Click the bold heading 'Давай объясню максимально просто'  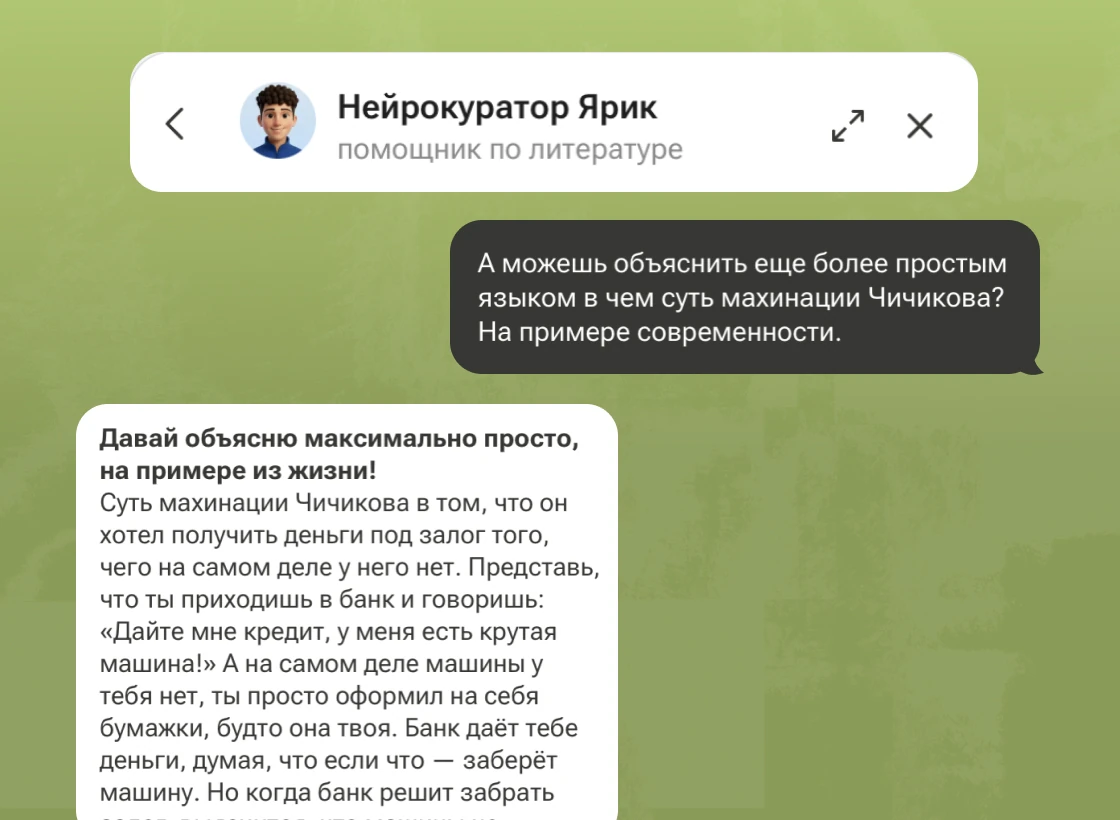point(339,439)
